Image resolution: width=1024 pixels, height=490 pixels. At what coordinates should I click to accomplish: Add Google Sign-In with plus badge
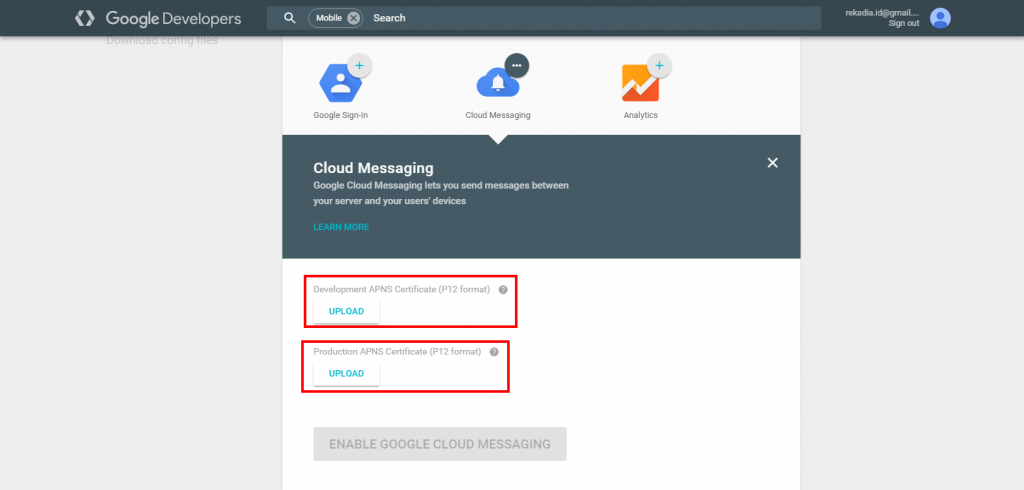359,66
